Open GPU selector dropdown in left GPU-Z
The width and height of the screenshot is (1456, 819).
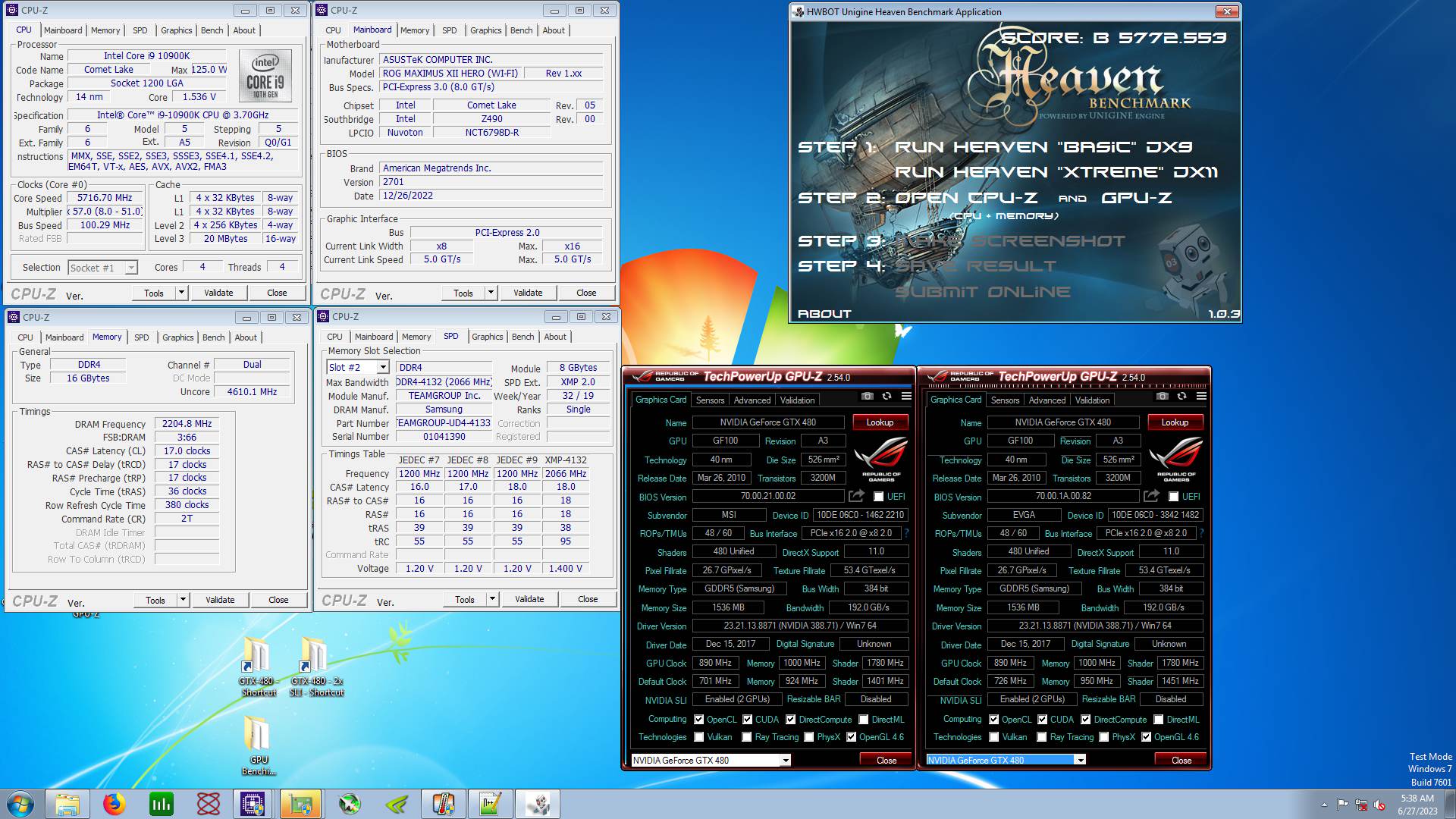coord(786,760)
